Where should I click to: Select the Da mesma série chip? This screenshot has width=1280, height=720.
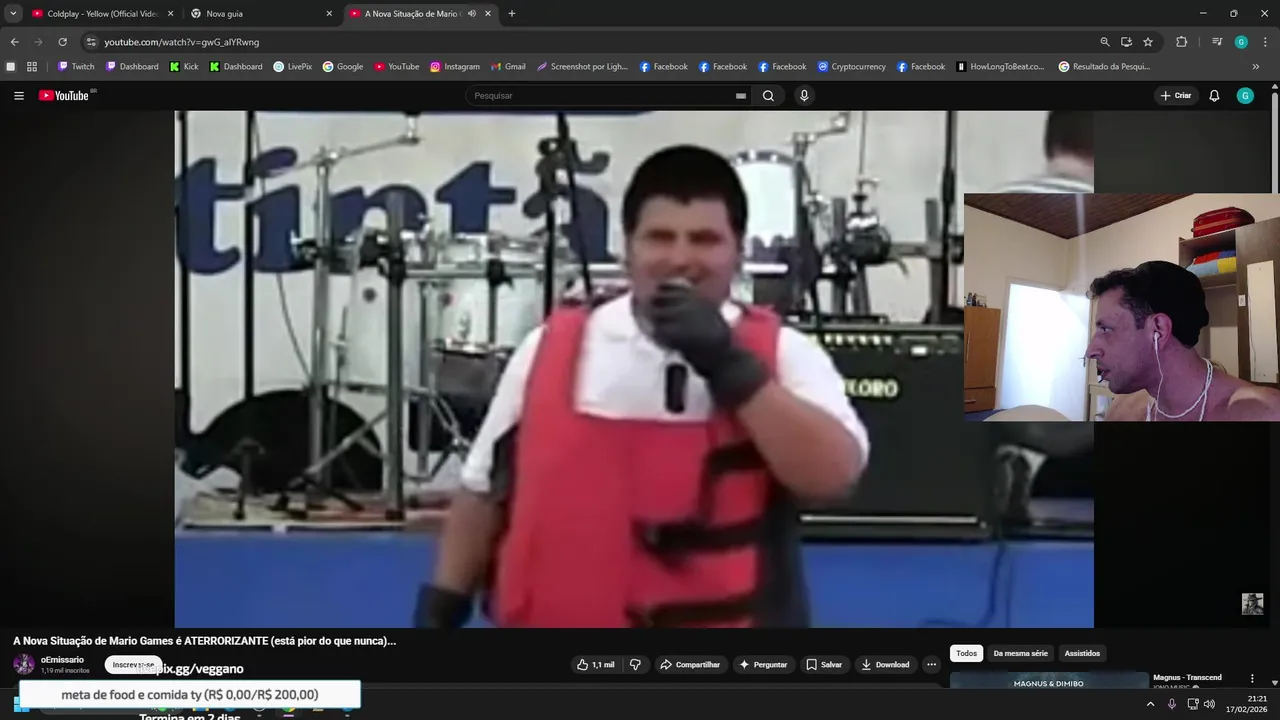(1020, 654)
